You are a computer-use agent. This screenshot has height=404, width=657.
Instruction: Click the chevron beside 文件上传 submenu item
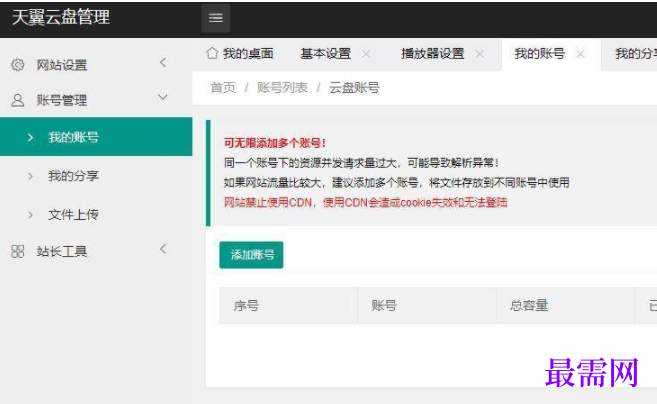(30, 215)
